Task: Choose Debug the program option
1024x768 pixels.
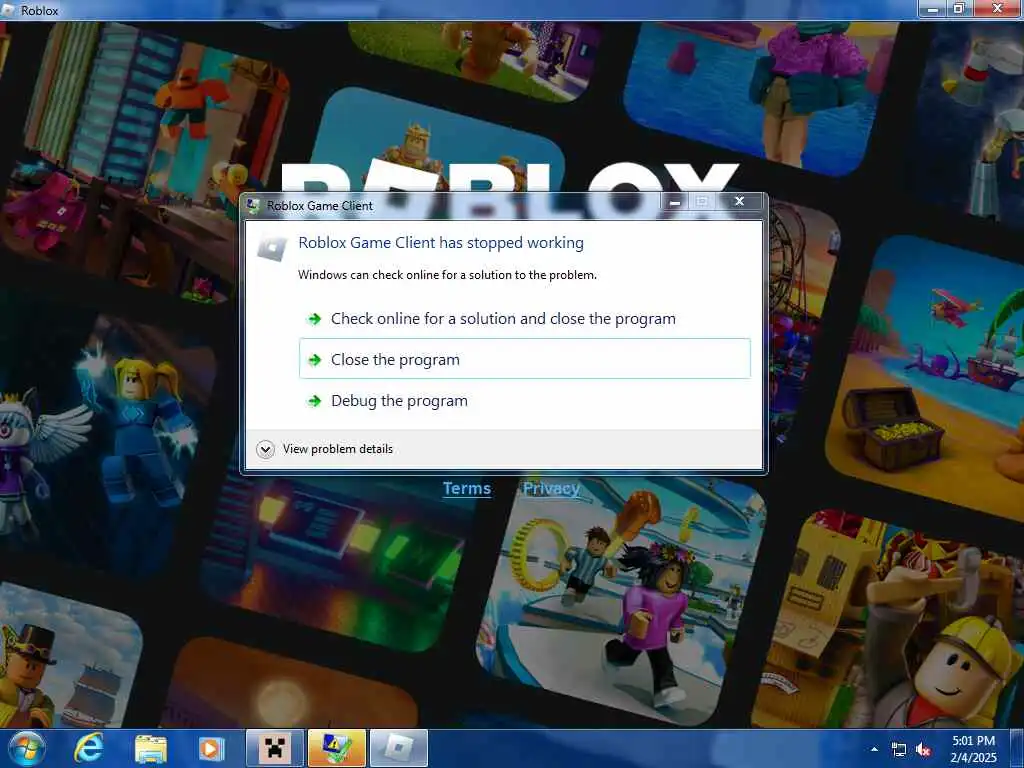Action: click(x=524, y=400)
